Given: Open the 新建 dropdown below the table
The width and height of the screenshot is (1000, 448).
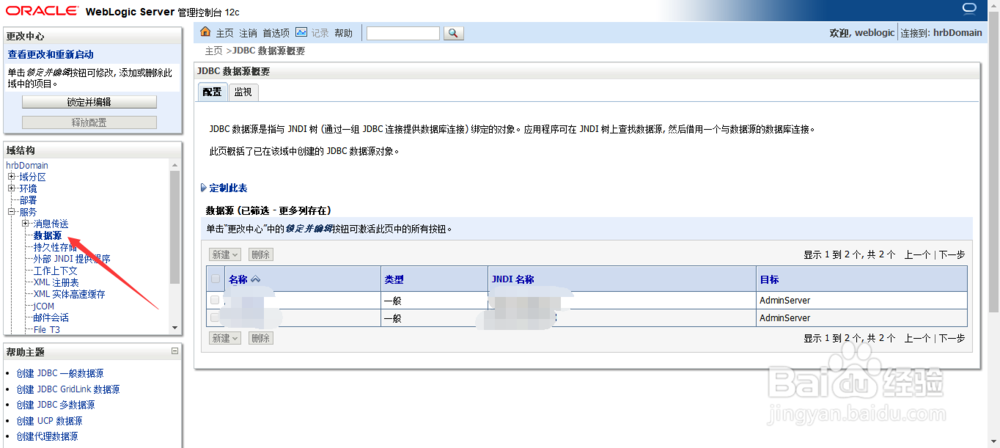Looking at the screenshot, I should coord(224,338).
